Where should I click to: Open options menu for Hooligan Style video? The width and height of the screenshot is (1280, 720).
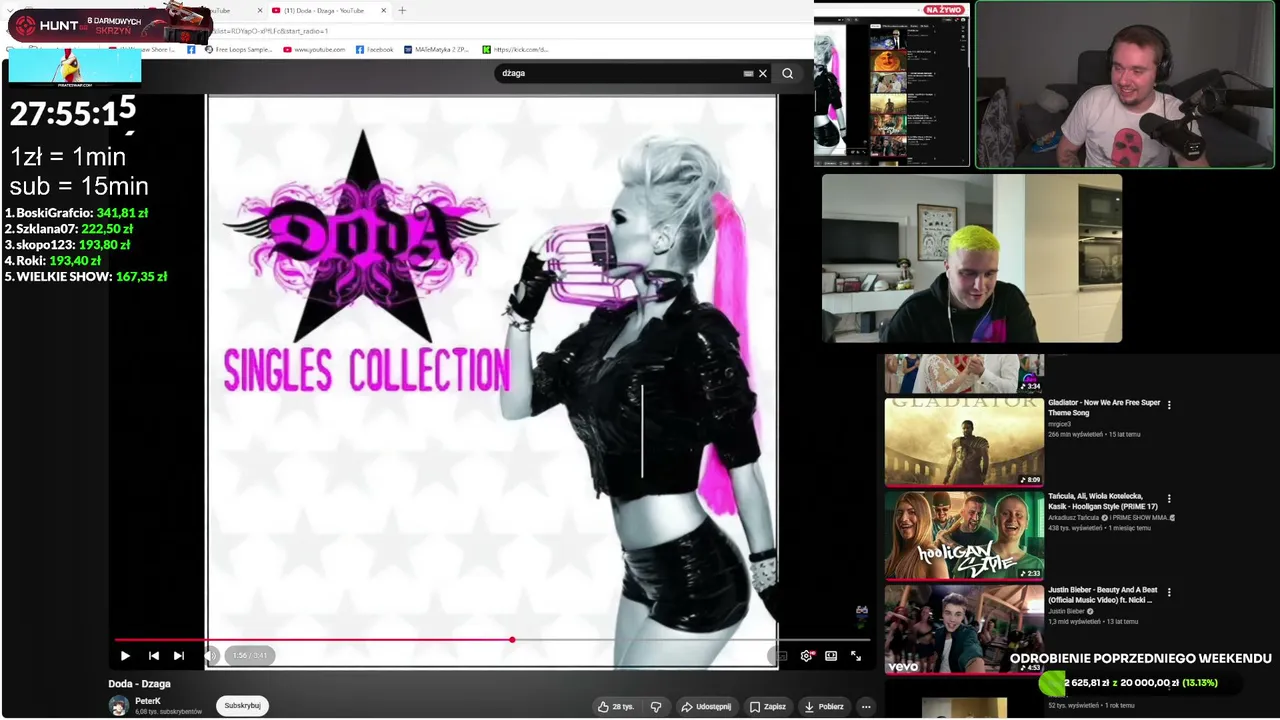1169,498
